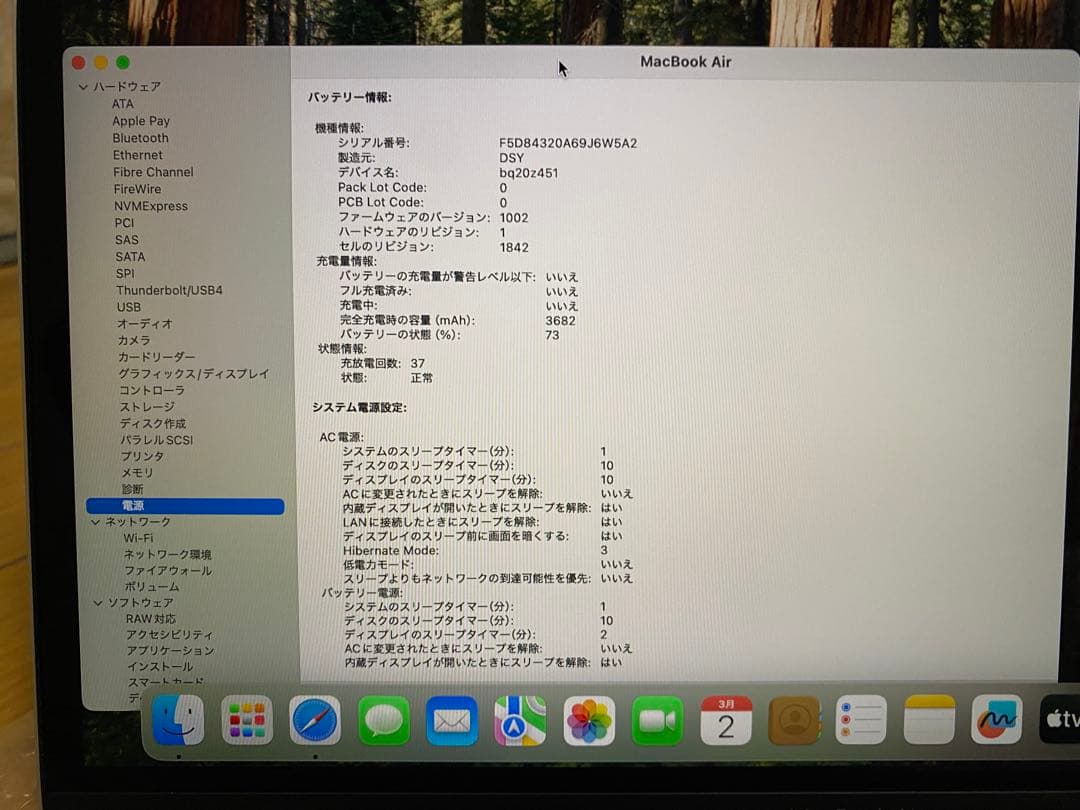Select RAW対応 in the sidebar
Screen dimensions: 1080x810
pos(150,619)
